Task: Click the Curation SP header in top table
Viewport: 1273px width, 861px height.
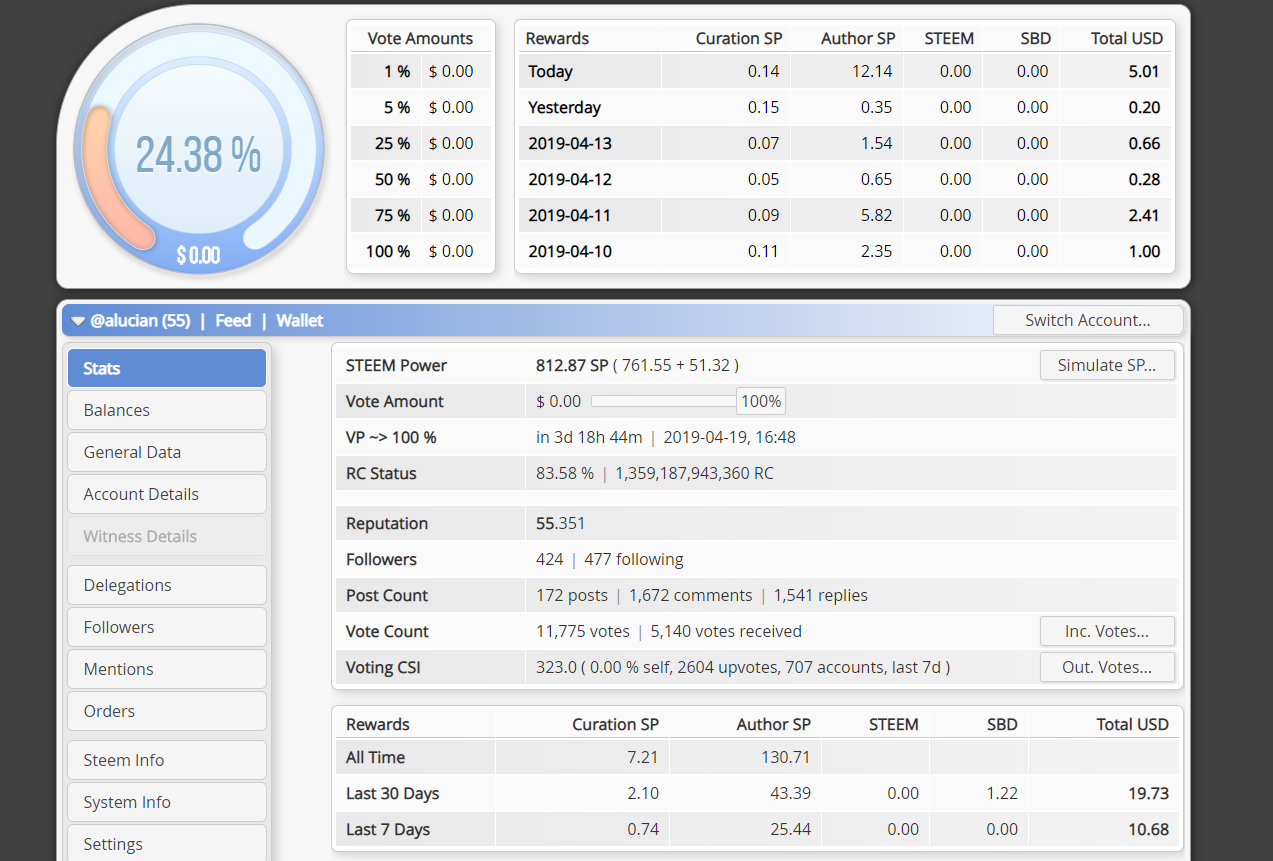Action: 739,38
